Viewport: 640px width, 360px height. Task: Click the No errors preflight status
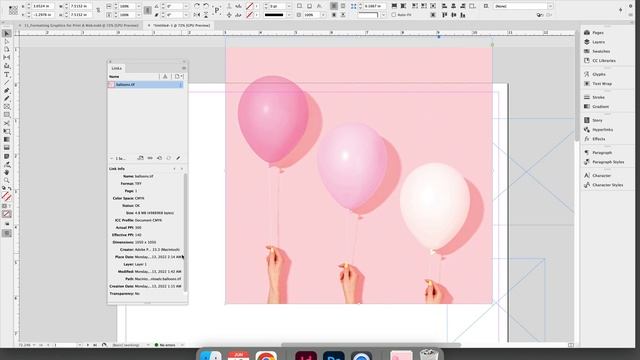point(165,345)
